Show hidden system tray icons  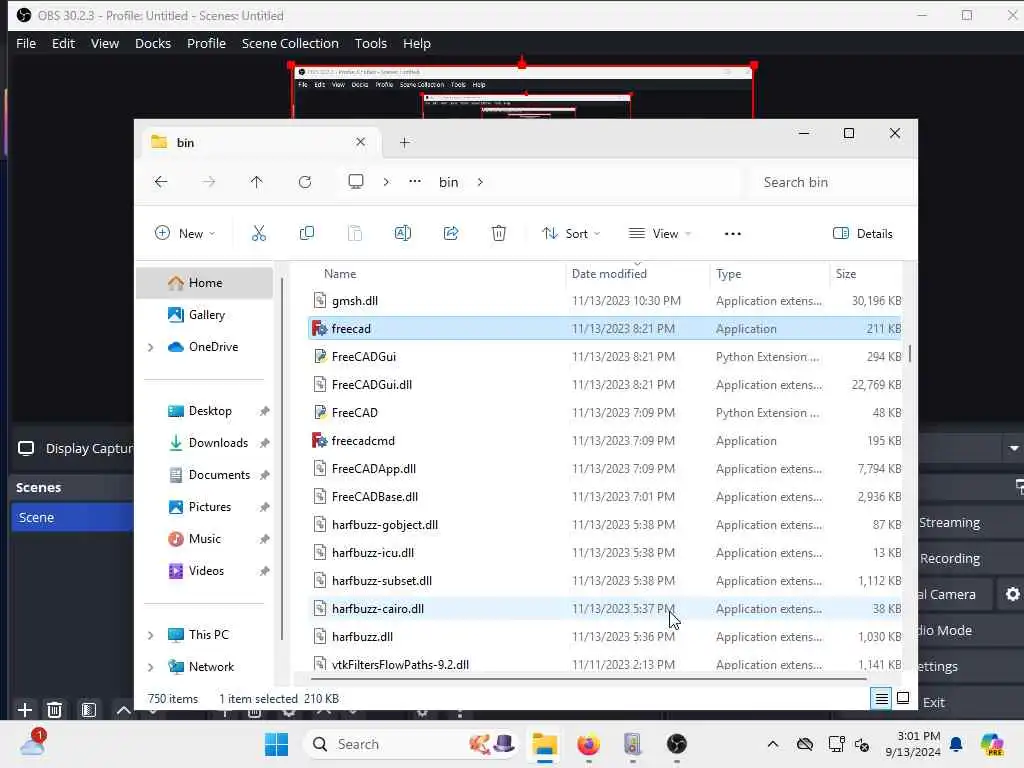click(773, 744)
